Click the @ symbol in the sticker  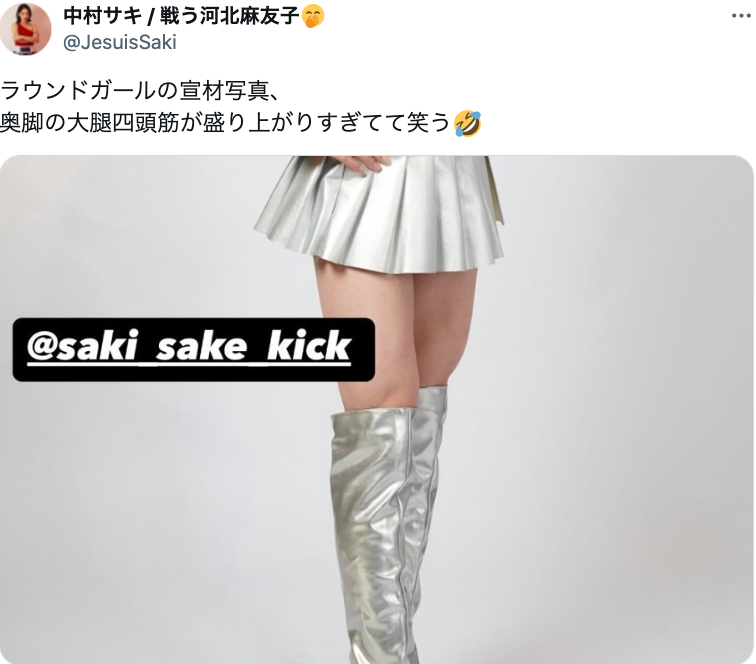pyautogui.click(x=42, y=347)
